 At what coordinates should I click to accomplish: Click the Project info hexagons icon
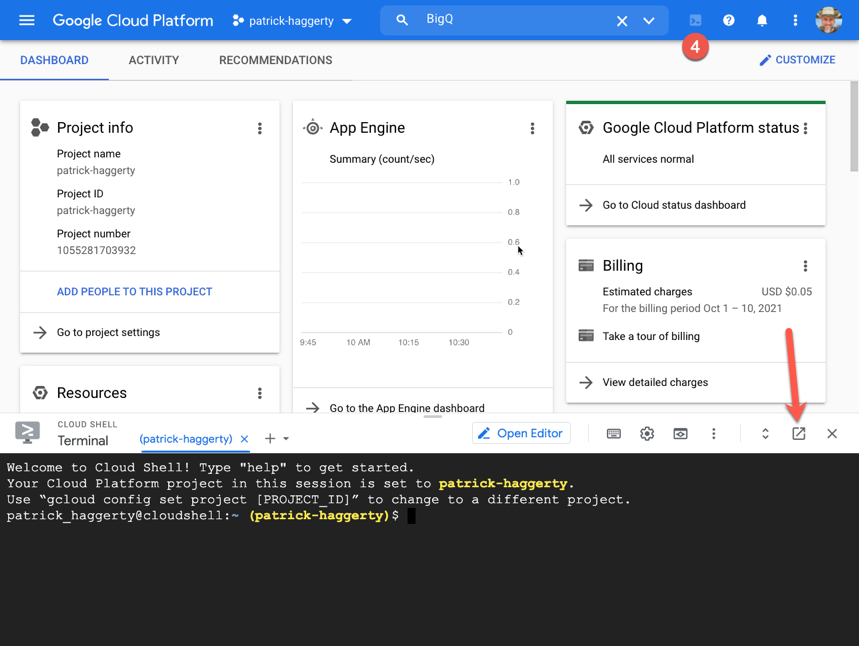pyautogui.click(x=39, y=128)
